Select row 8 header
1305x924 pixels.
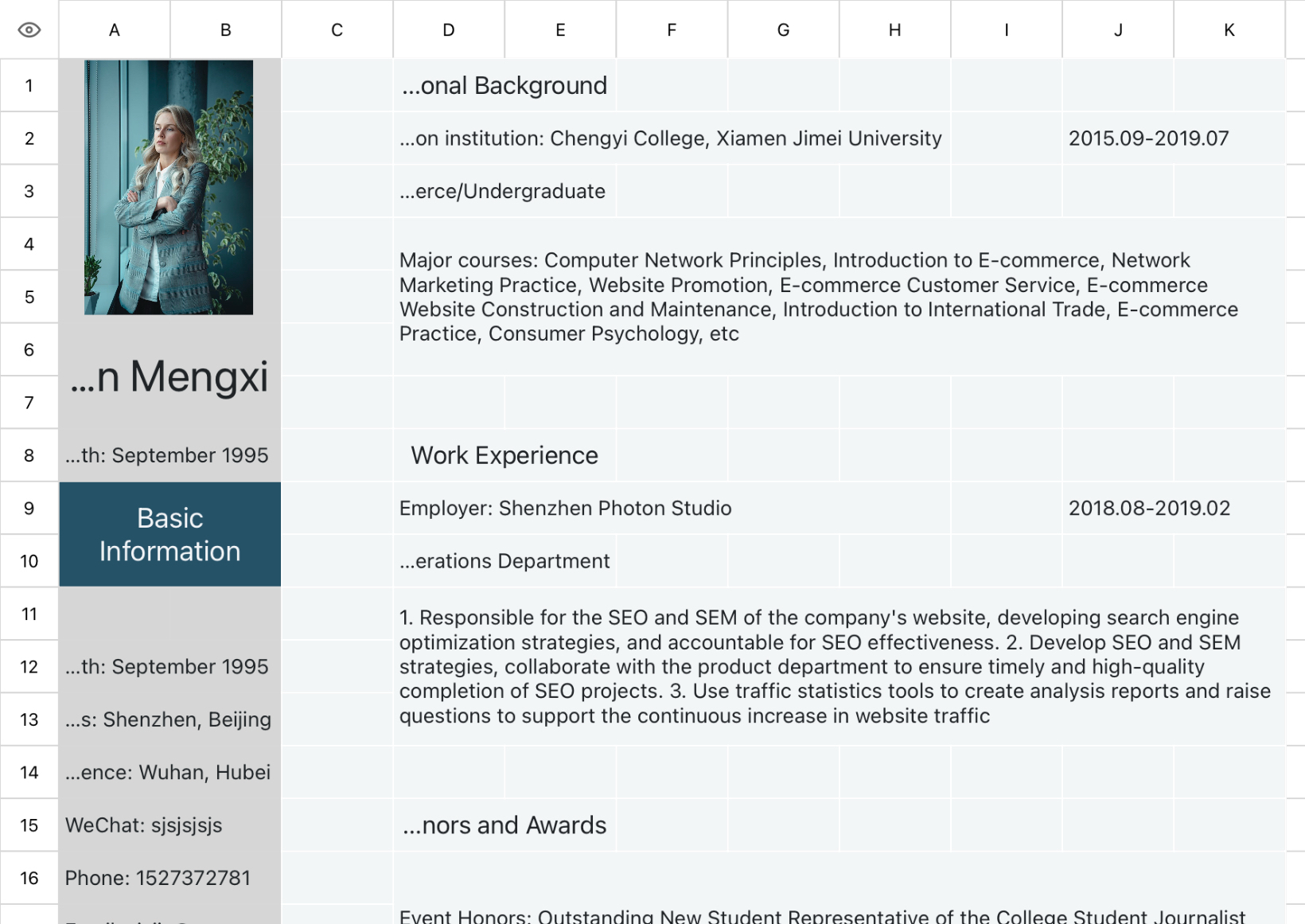(x=29, y=455)
